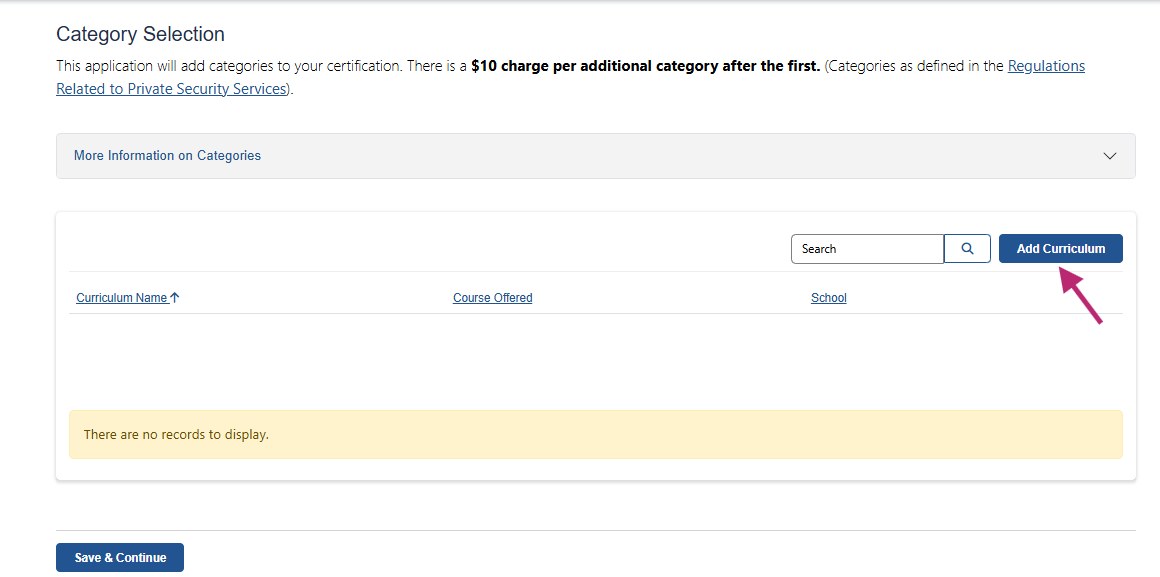Click the Category Selection heading
This screenshot has width=1160, height=577.
coord(140,35)
